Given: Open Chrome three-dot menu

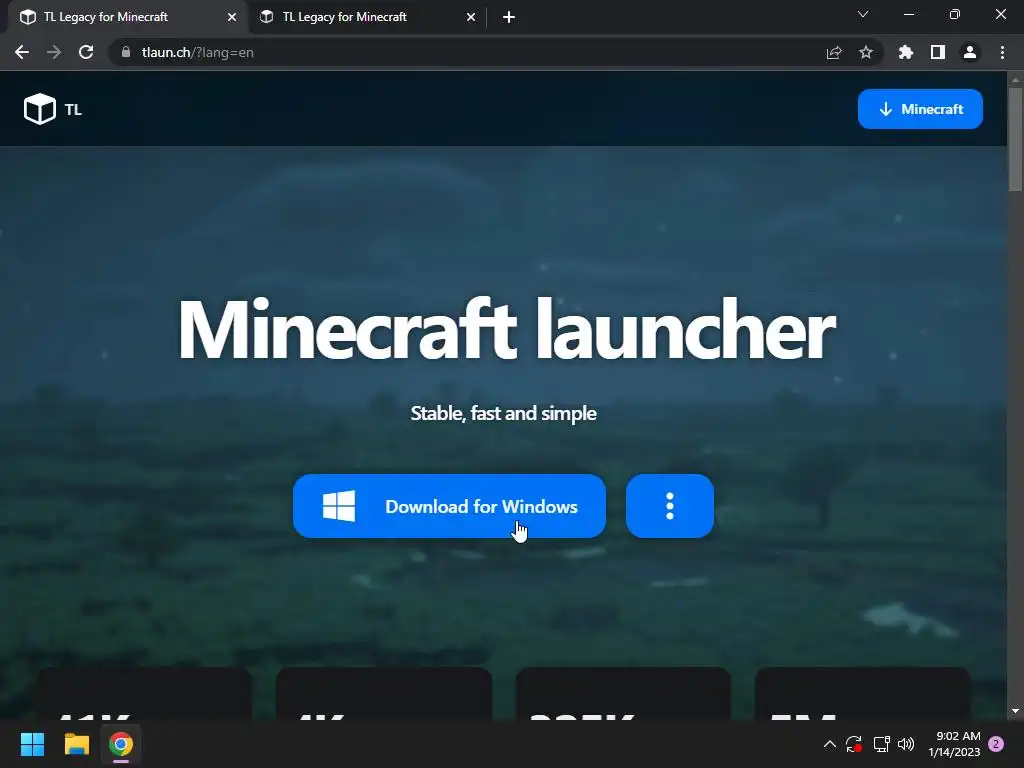Looking at the screenshot, I should click(1002, 52).
